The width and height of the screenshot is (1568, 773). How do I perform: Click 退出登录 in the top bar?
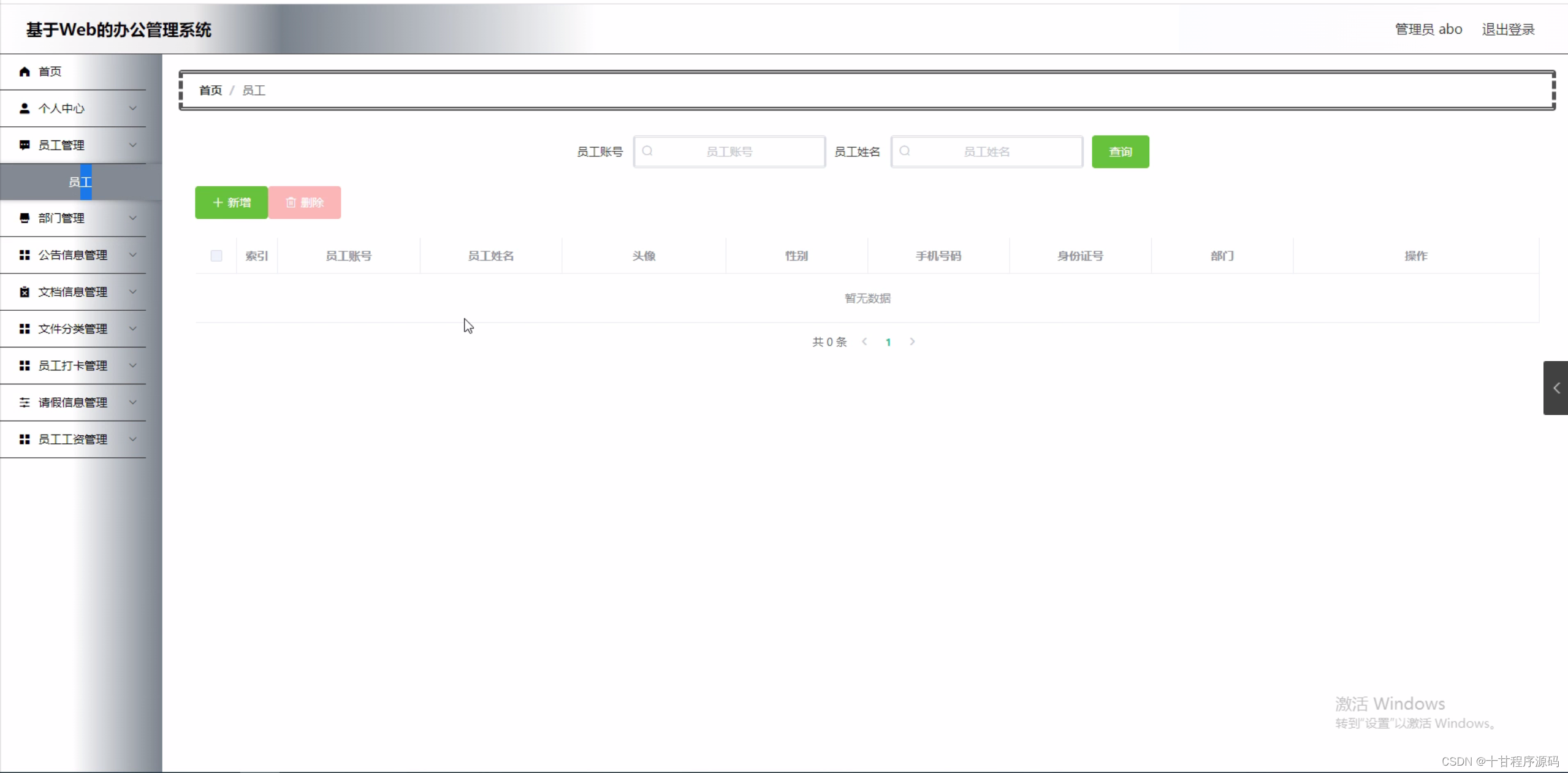(1508, 29)
